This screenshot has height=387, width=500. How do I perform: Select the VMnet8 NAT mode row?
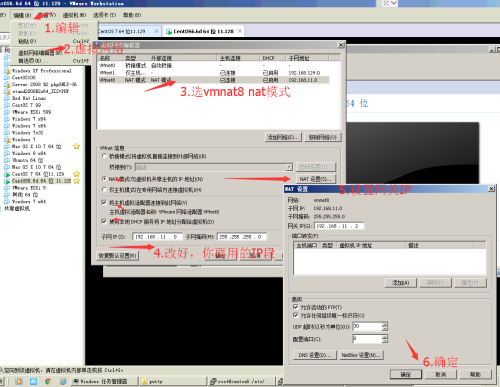[x=213, y=80]
